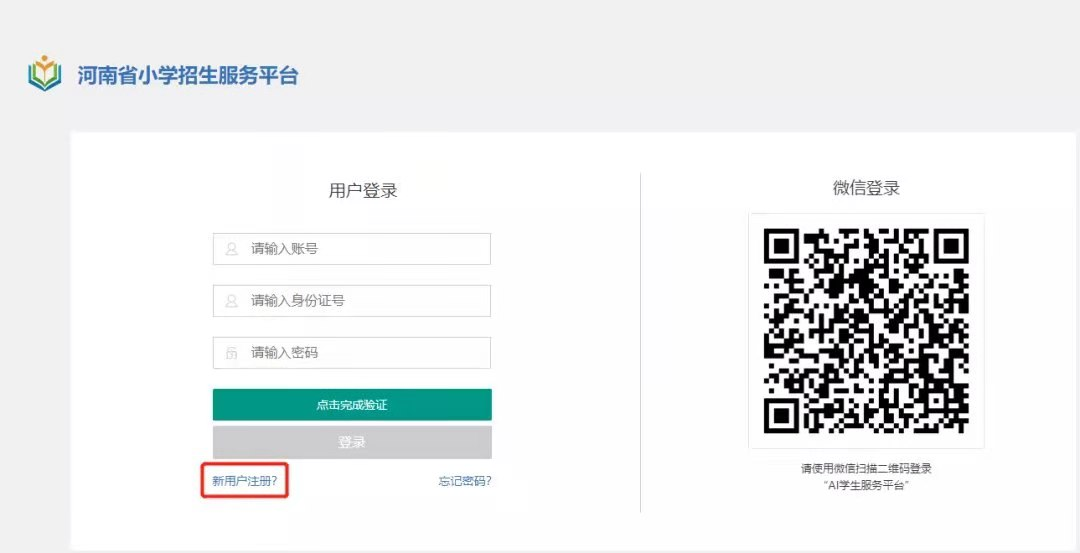The width and height of the screenshot is (1080, 553).
Task: Click the center of the WeChat QR code
Action: (866, 331)
